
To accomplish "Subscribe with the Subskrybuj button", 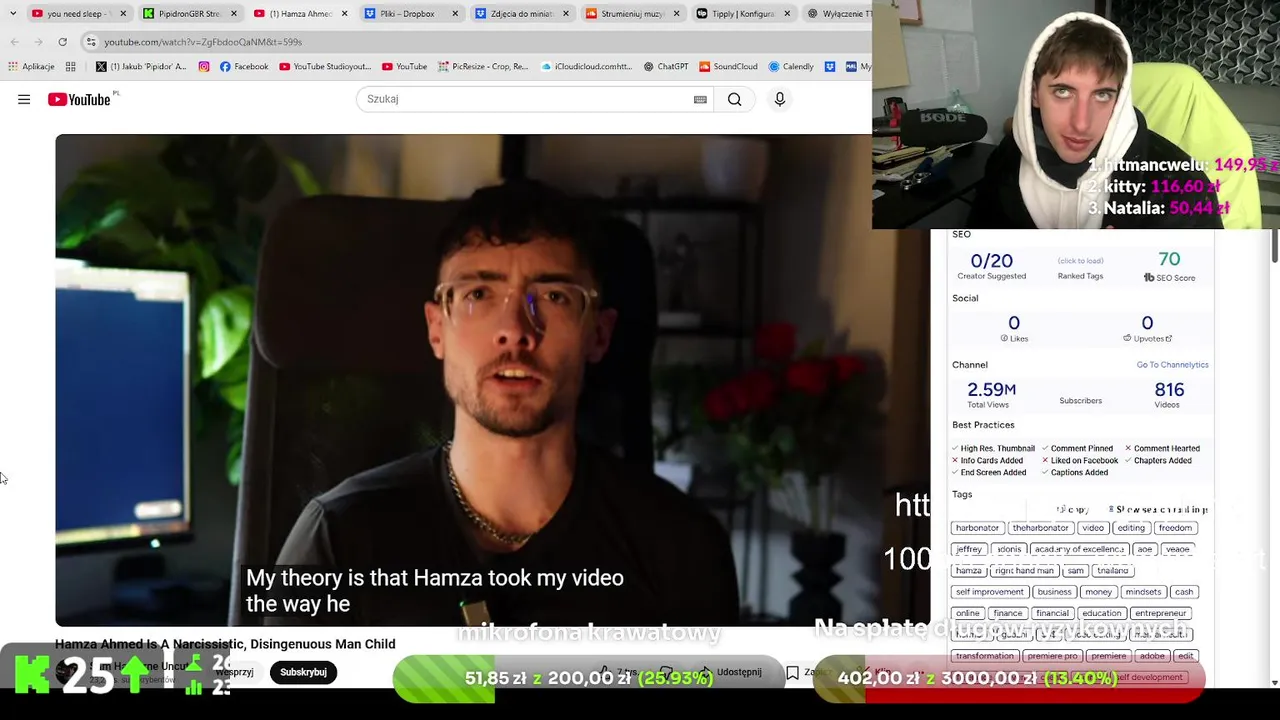I will [x=303, y=672].
